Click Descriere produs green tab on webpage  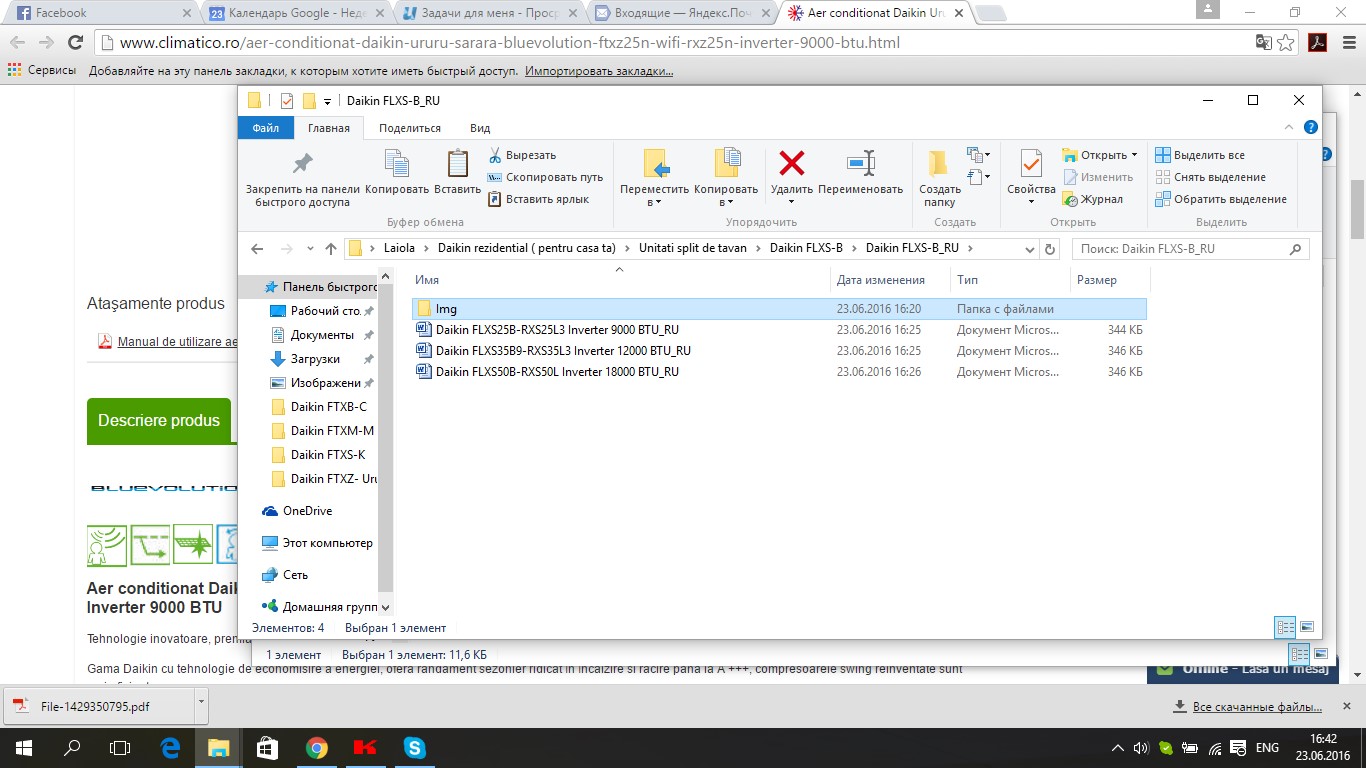click(159, 421)
